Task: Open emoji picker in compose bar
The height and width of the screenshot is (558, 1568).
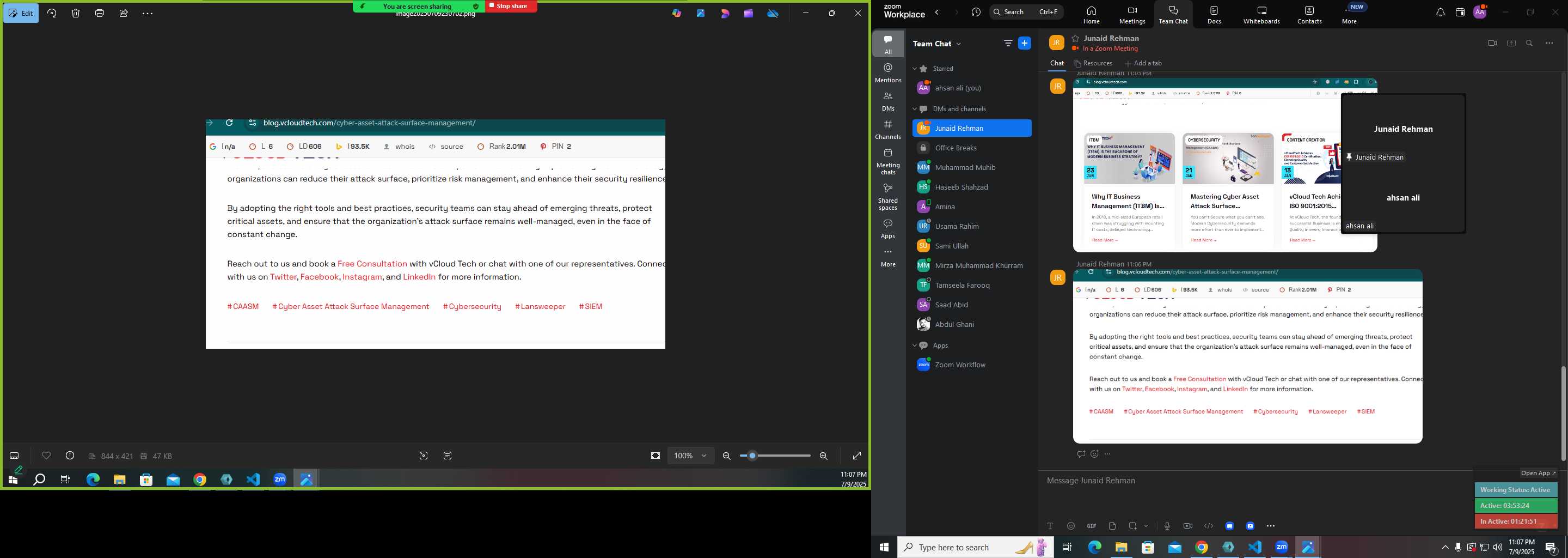Action: click(x=1071, y=526)
